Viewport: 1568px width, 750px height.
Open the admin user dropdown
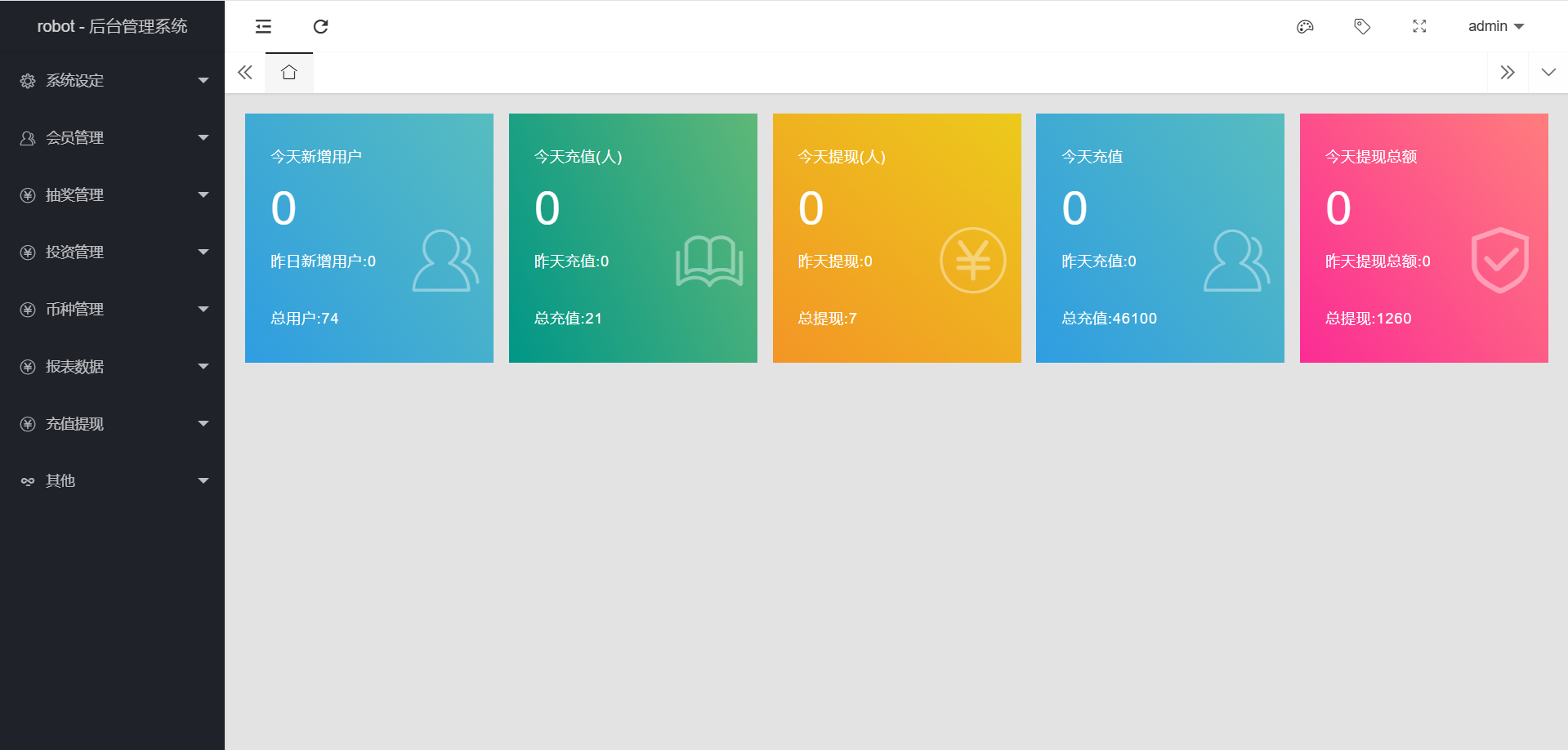1495,27
